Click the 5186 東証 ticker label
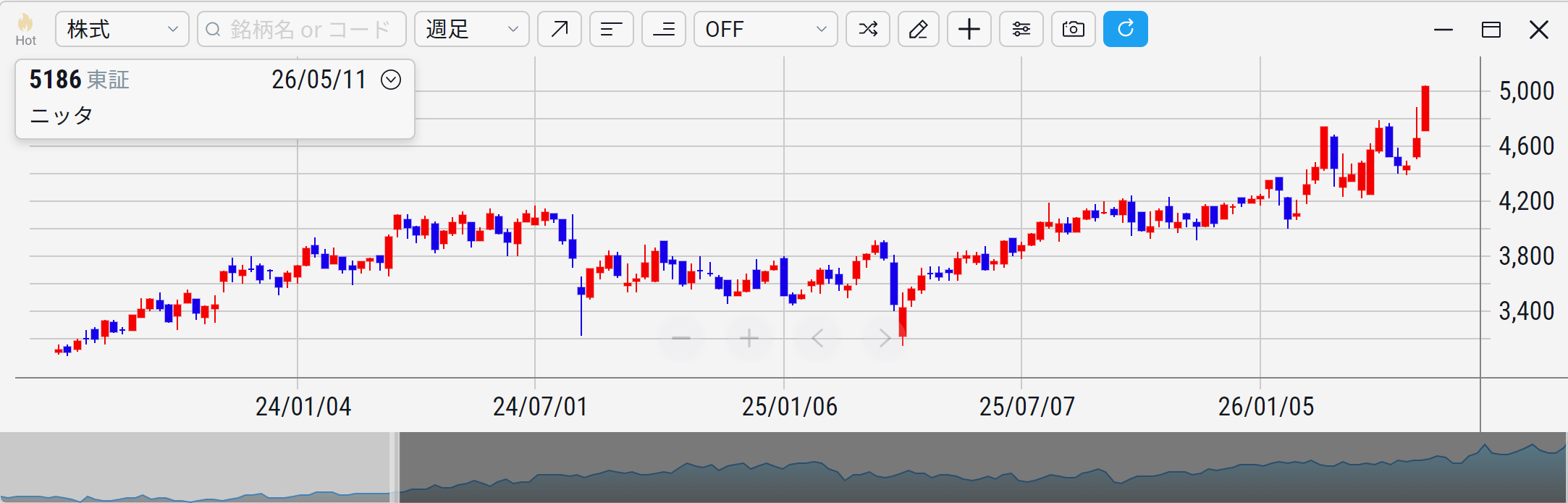Viewport: 1568px width, 503px height. click(x=80, y=80)
